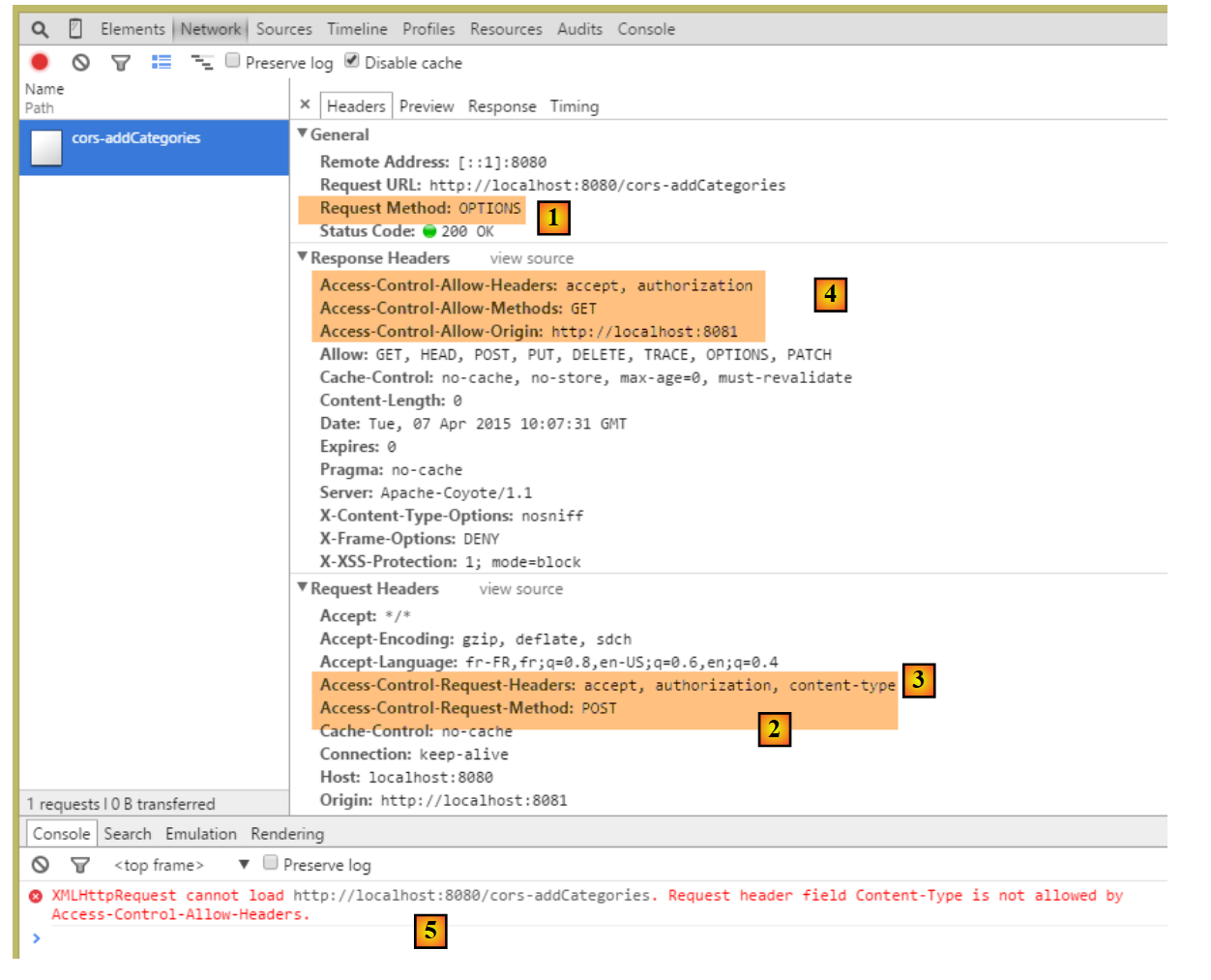
Task: Open the network filter funnel icon
Action: tap(121, 63)
